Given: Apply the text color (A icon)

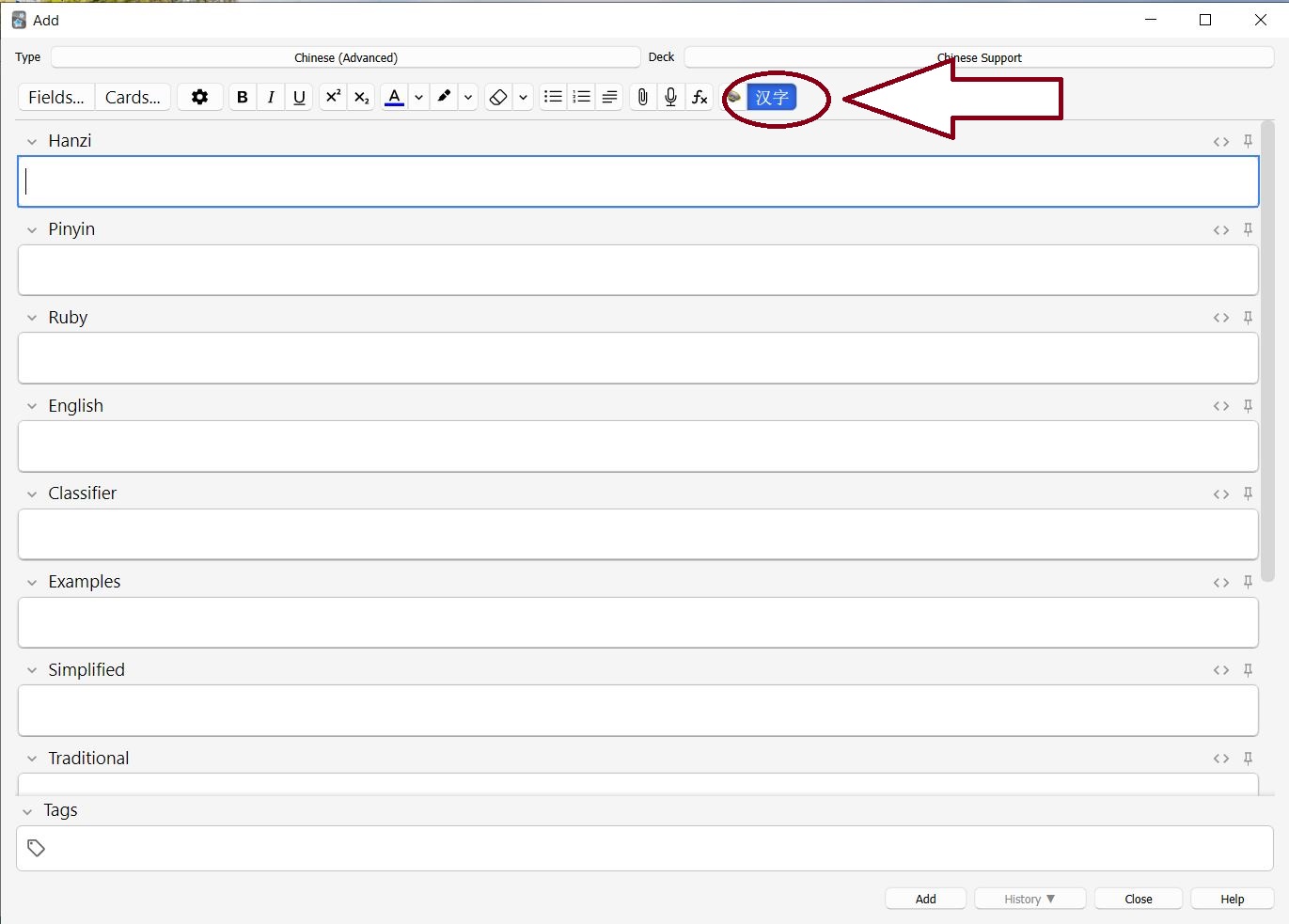Looking at the screenshot, I should tap(394, 97).
